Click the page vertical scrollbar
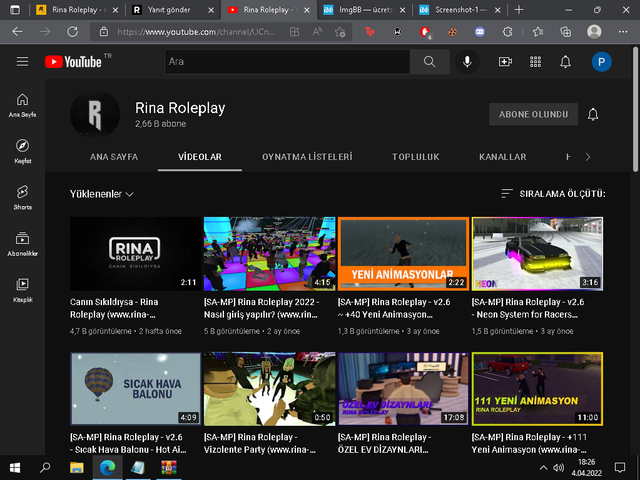The height and width of the screenshot is (480, 640). coord(636,109)
